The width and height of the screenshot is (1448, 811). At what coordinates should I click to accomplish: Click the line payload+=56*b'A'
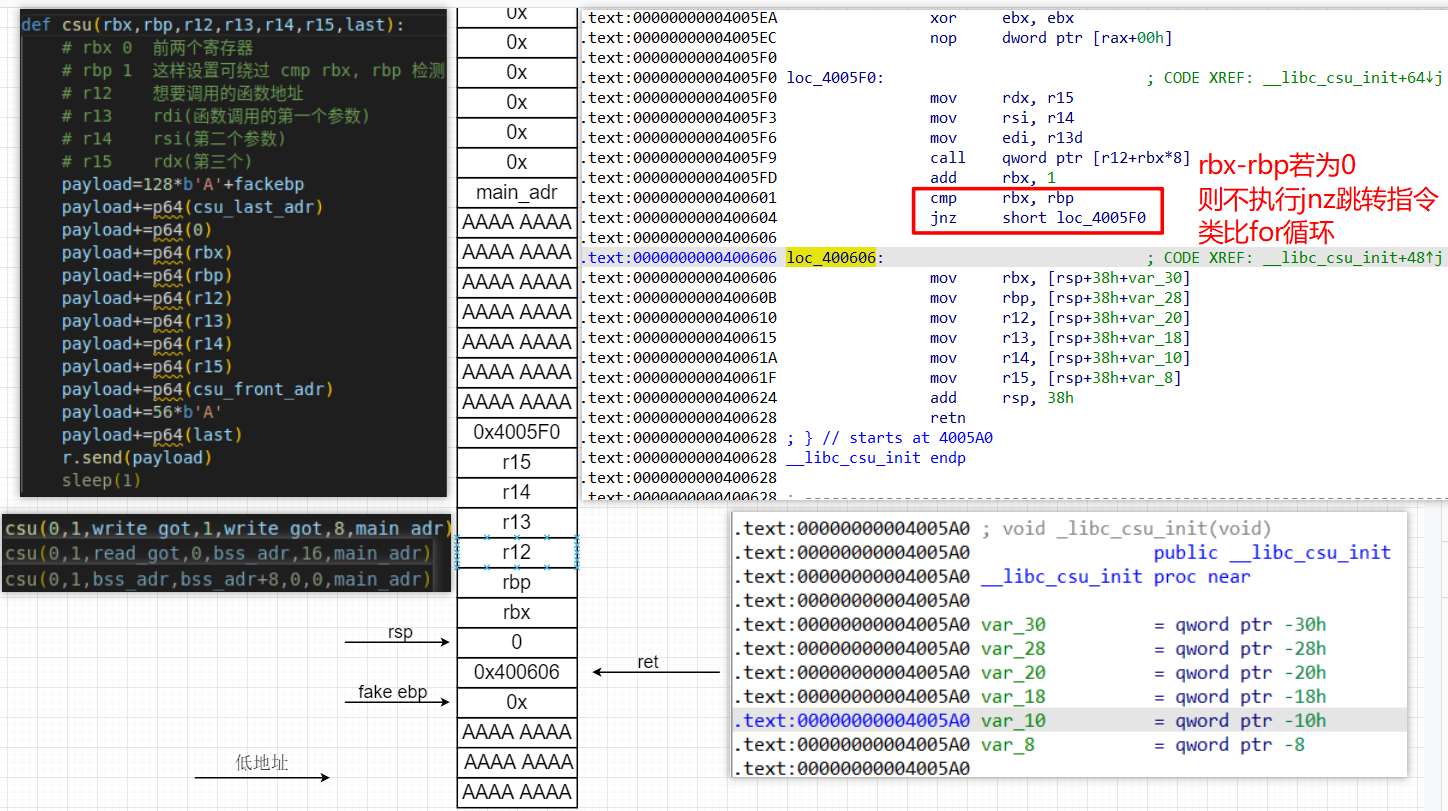pyautogui.click(x=141, y=412)
